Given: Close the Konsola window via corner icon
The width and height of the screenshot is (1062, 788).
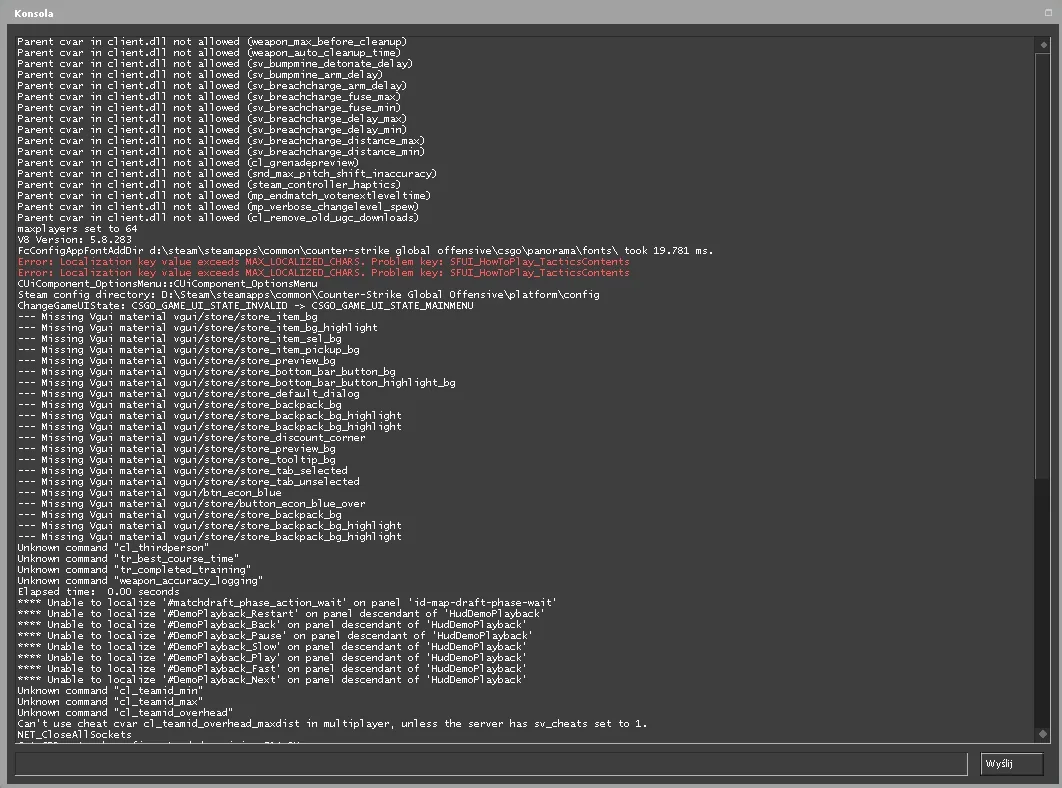Looking at the screenshot, I should click(1048, 12).
